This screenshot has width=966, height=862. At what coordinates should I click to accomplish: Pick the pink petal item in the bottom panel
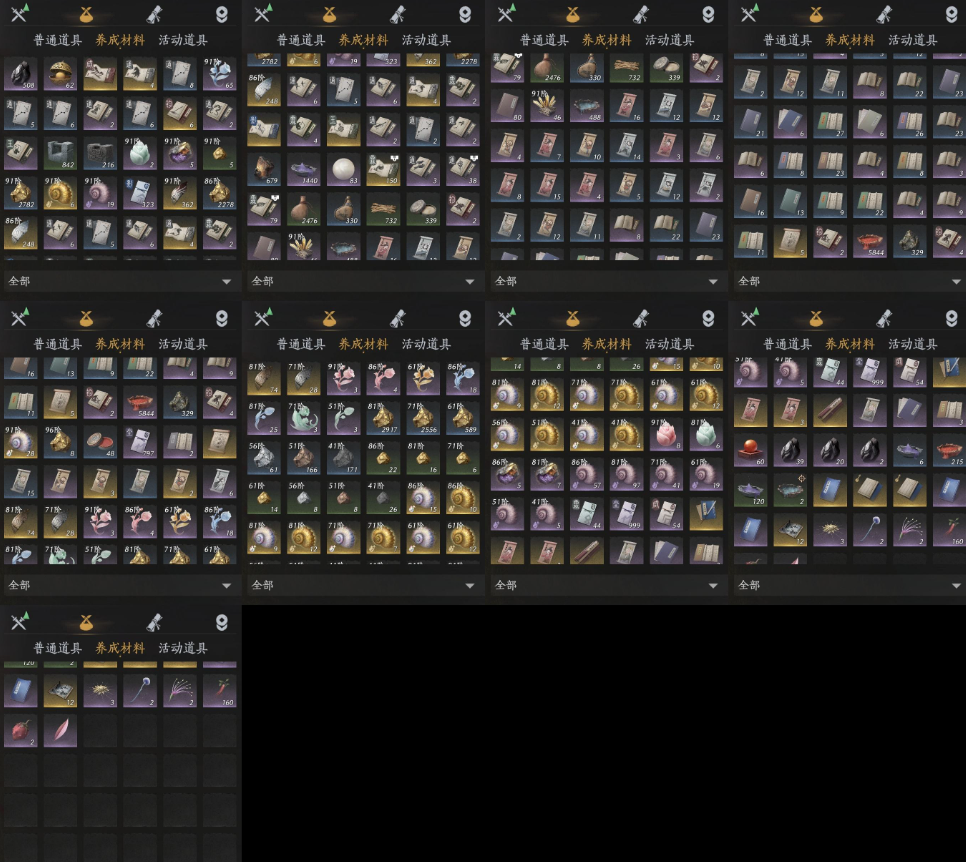tap(60, 731)
